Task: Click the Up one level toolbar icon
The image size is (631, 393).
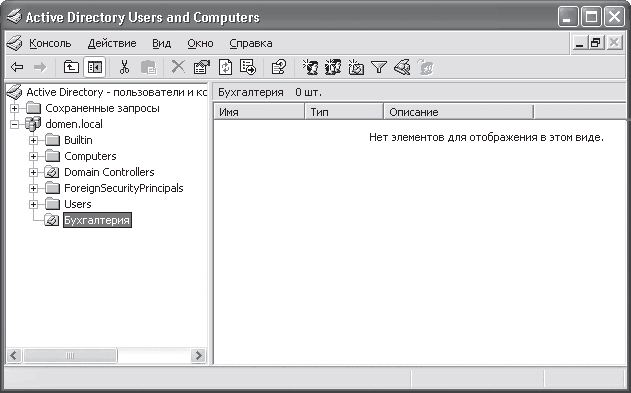Action: [x=71, y=67]
